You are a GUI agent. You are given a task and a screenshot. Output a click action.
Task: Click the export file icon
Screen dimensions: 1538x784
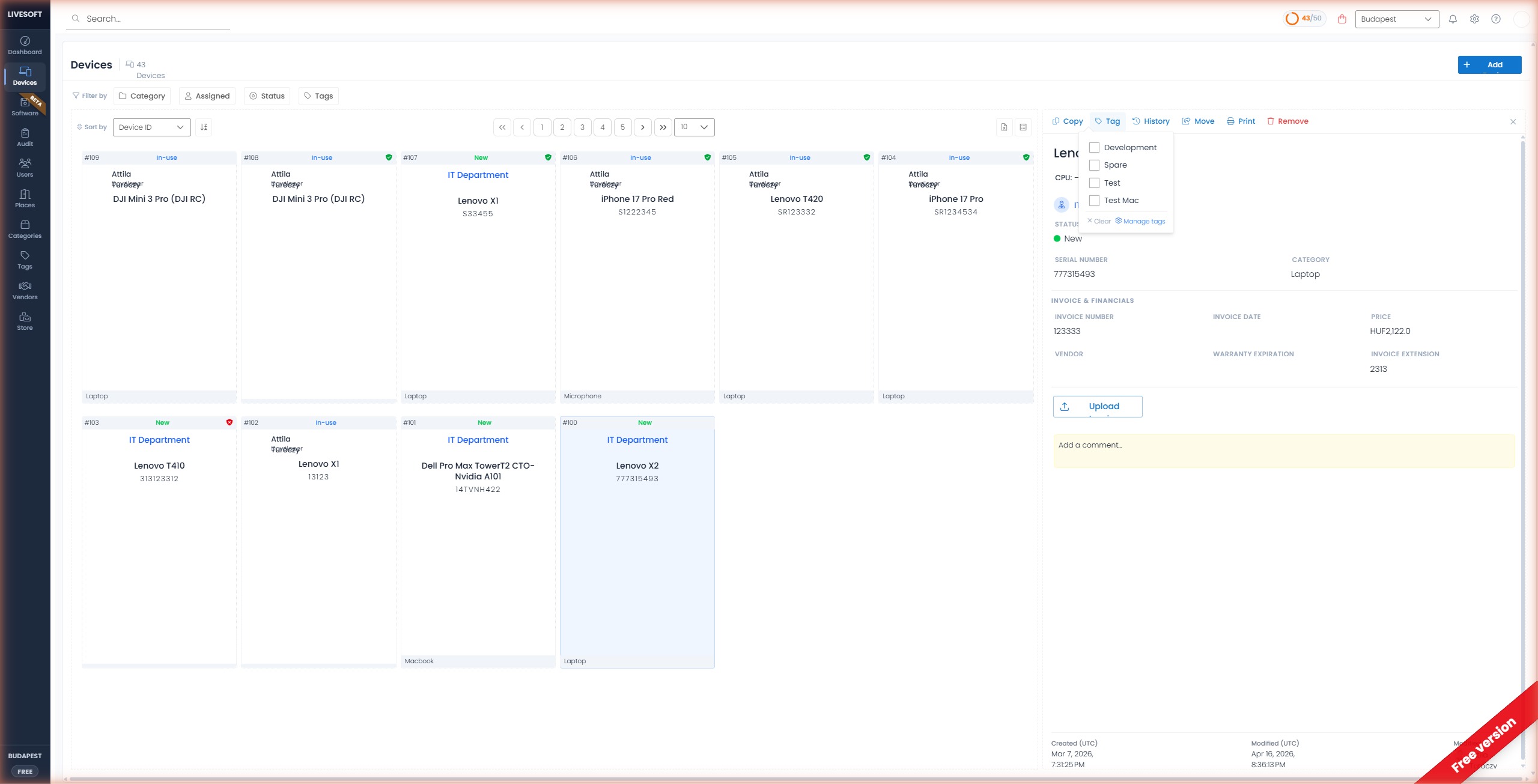point(1004,127)
